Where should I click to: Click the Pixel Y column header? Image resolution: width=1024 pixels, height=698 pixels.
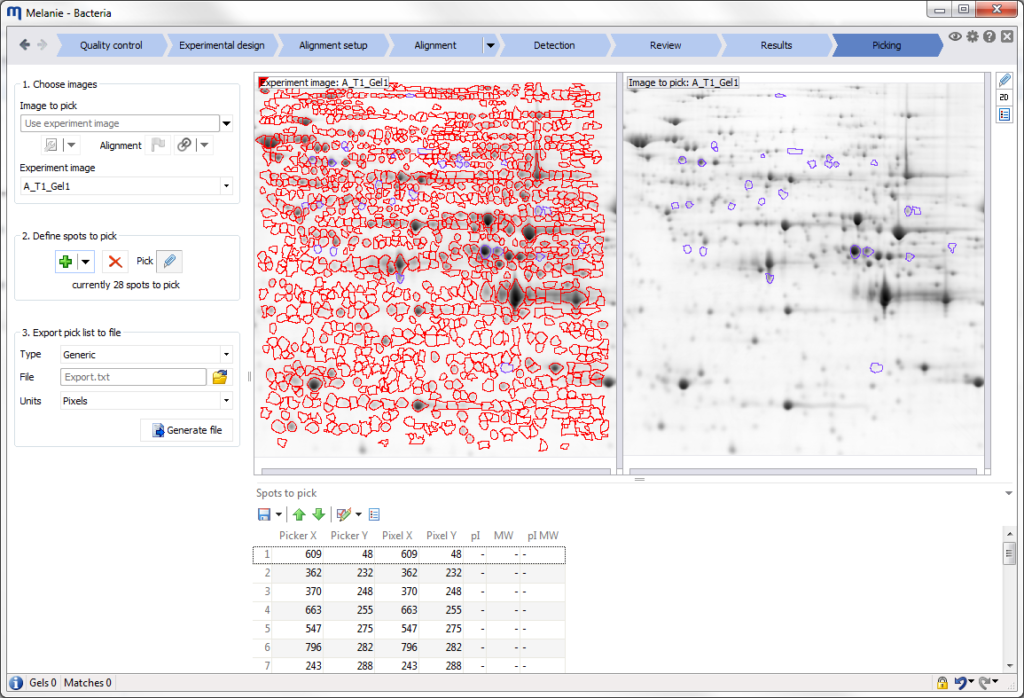[441, 535]
